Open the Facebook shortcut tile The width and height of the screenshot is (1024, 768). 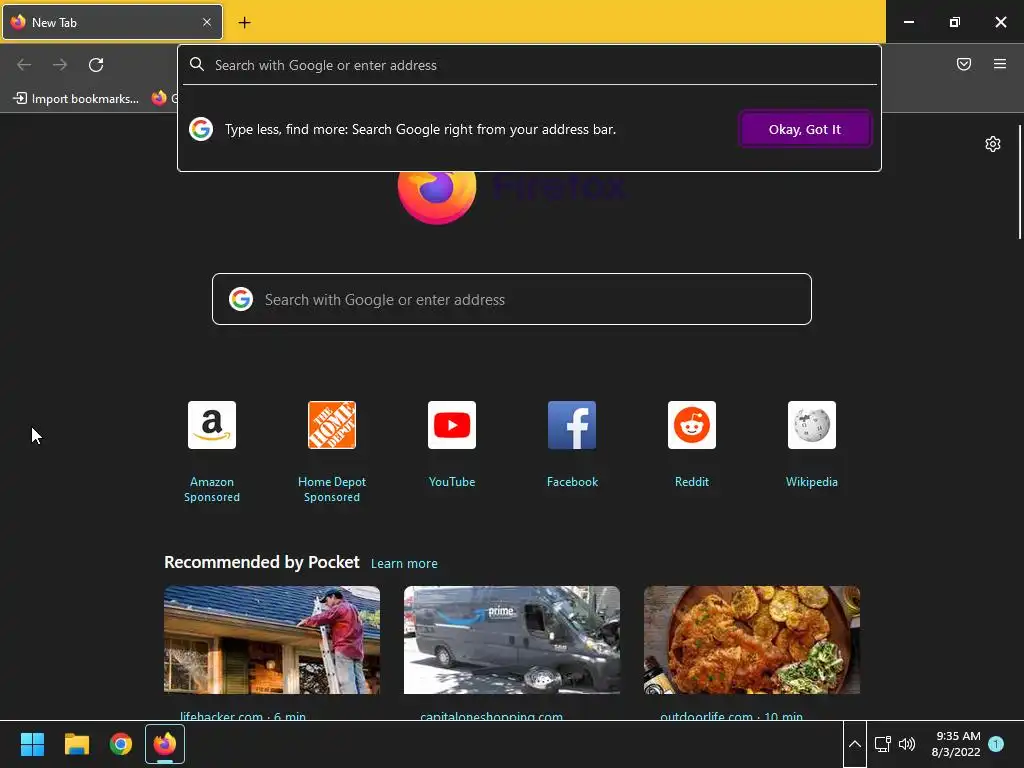(572, 425)
